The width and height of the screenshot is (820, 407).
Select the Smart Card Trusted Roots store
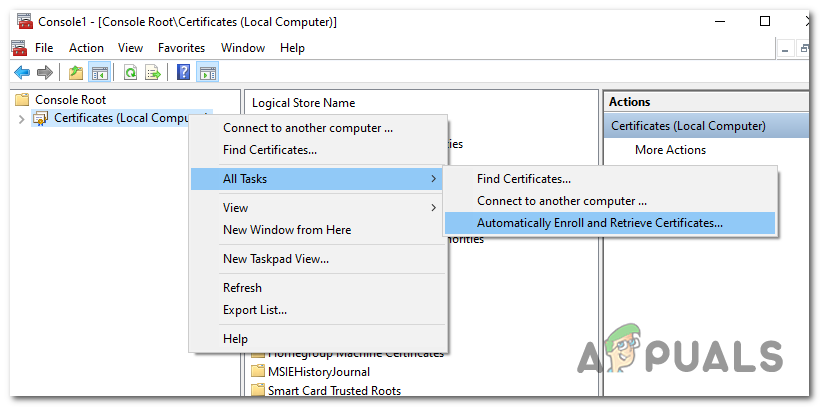[x=334, y=391]
